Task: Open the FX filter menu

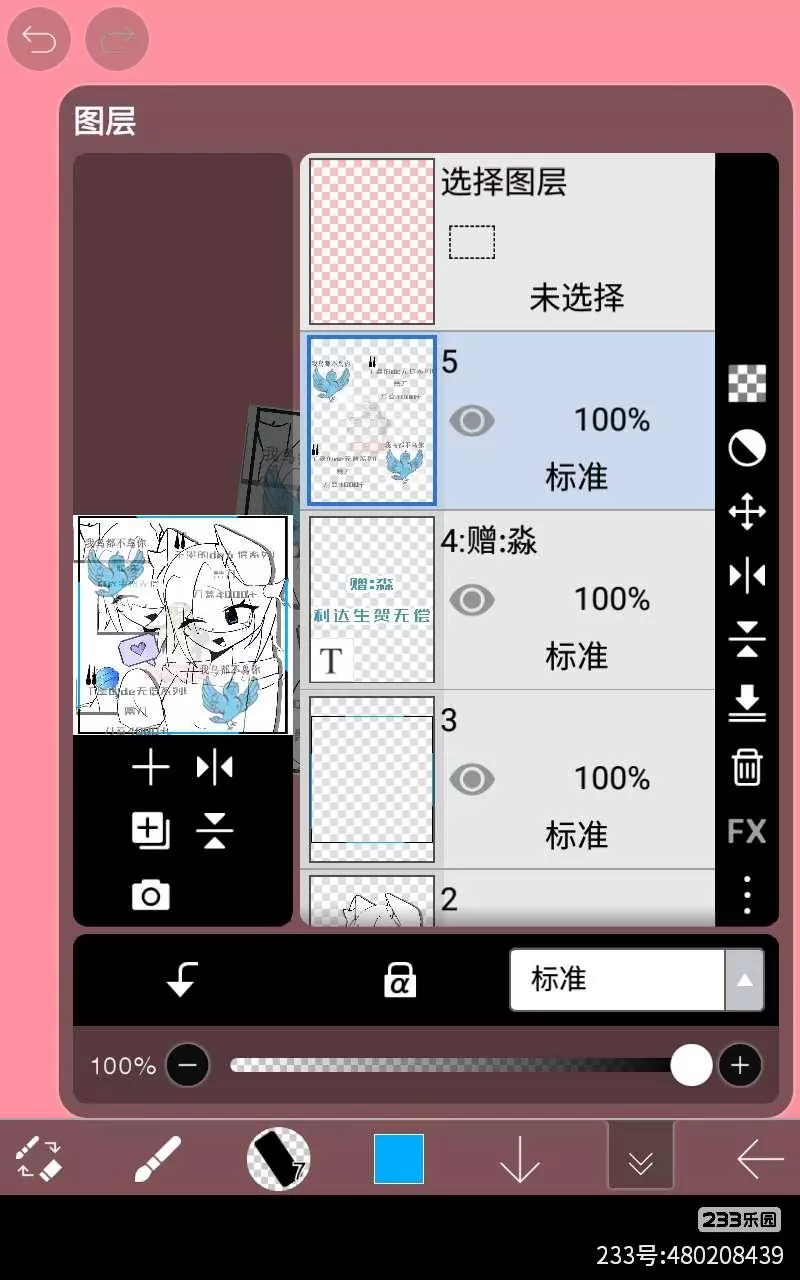Action: pos(747,831)
